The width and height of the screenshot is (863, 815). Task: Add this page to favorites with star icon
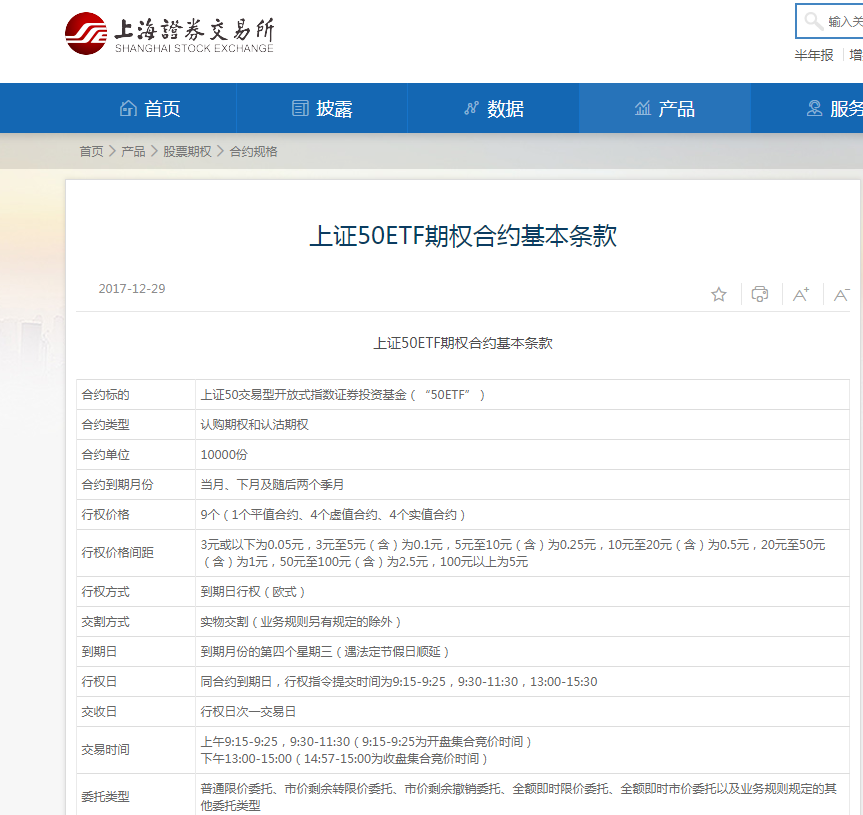click(719, 294)
